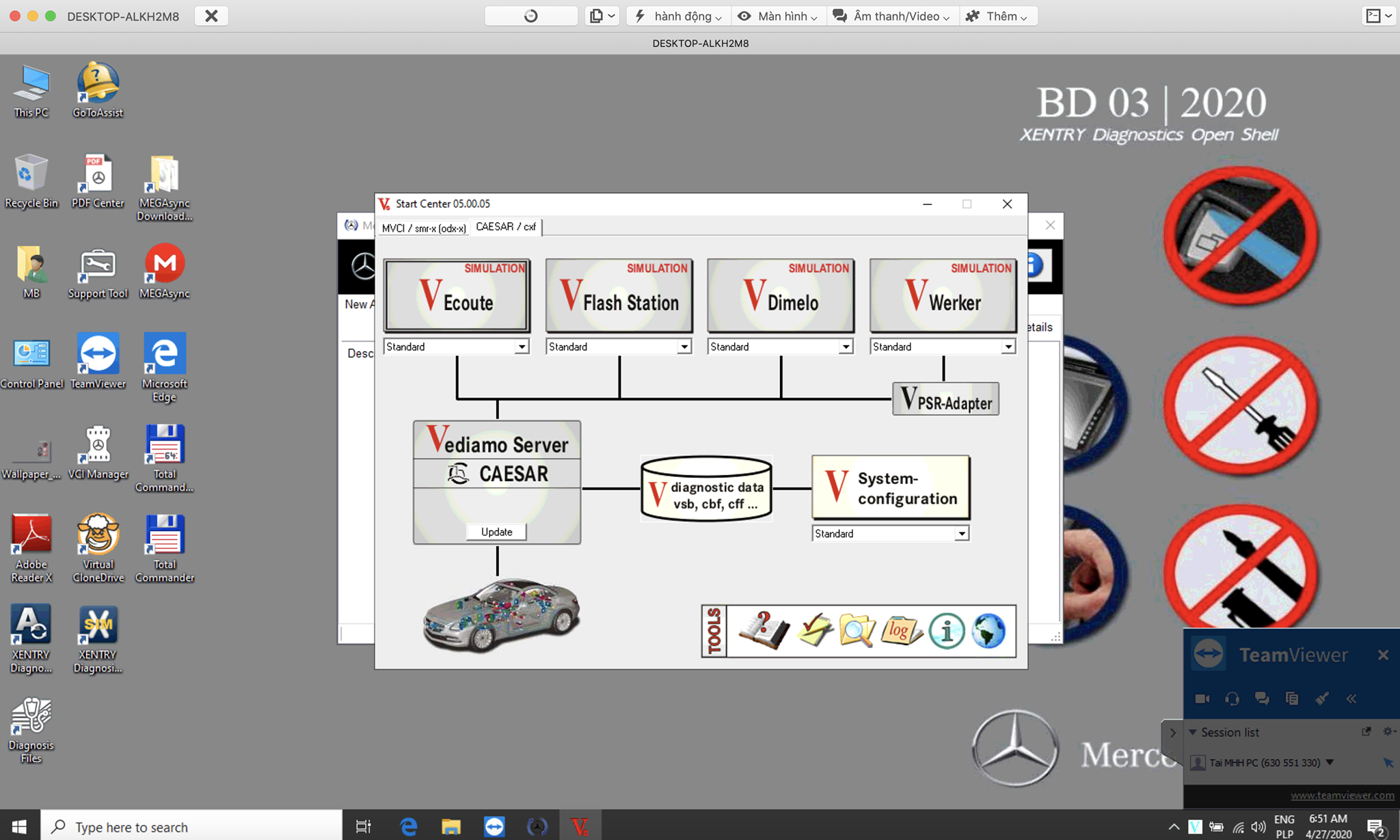Open the chat icon in TeamViewer panel
Image resolution: width=1400 pixels, height=840 pixels.
pyautogui.click(x=1262, y=698)
